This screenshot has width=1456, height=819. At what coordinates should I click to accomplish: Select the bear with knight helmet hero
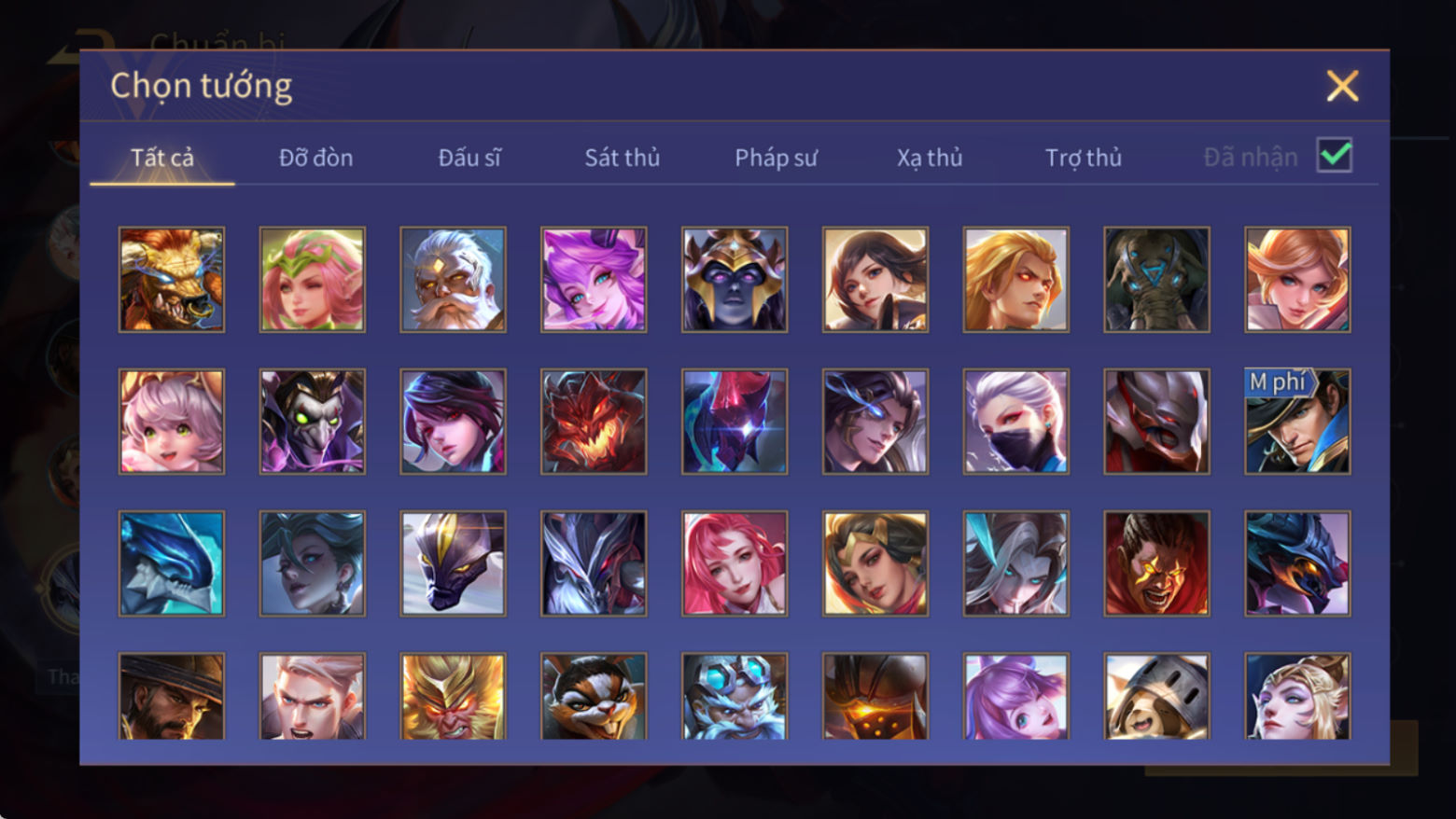tap(1157, 696)
